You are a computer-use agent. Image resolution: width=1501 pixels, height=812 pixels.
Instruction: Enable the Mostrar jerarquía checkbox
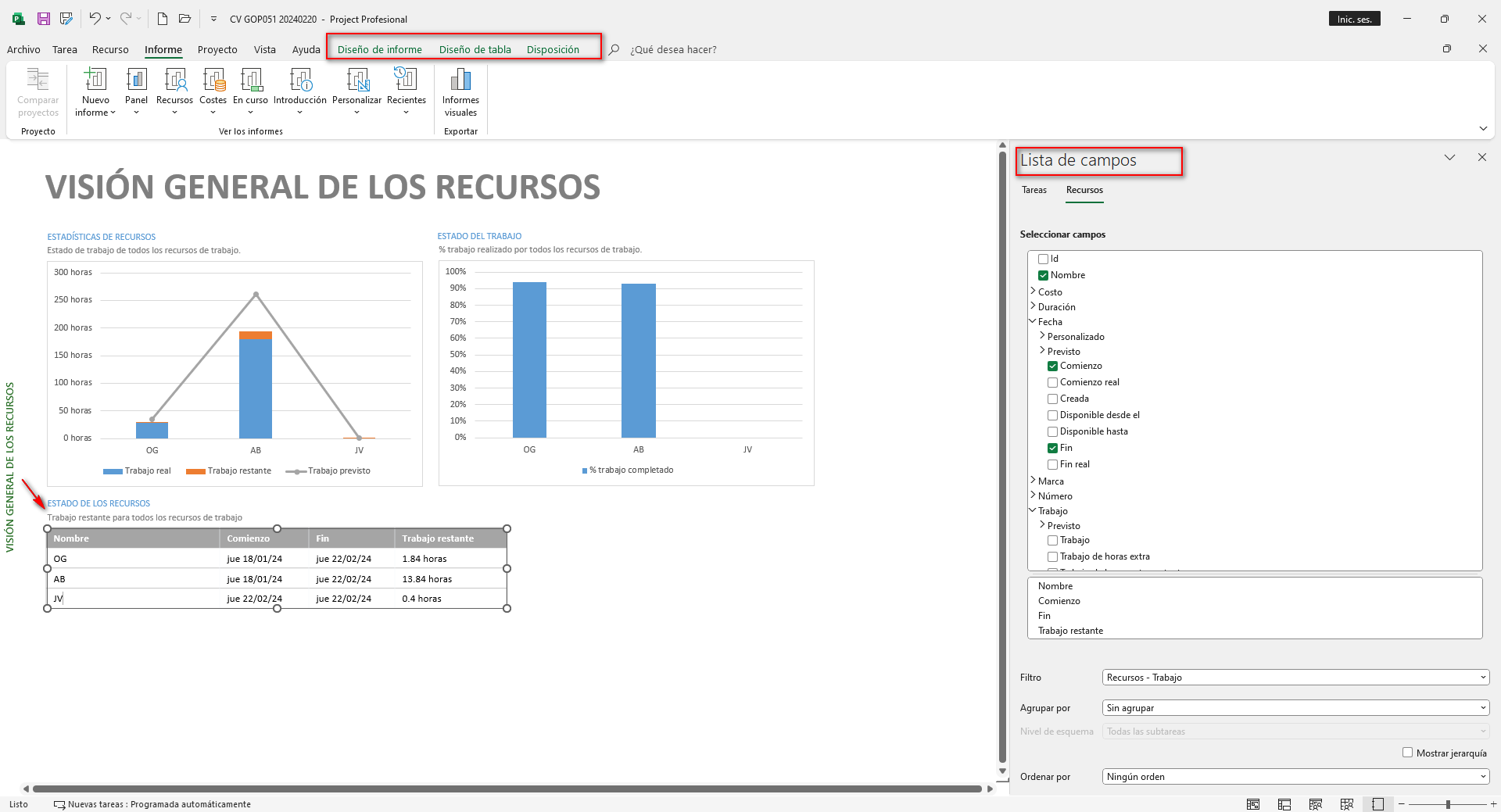(1407, 753)
